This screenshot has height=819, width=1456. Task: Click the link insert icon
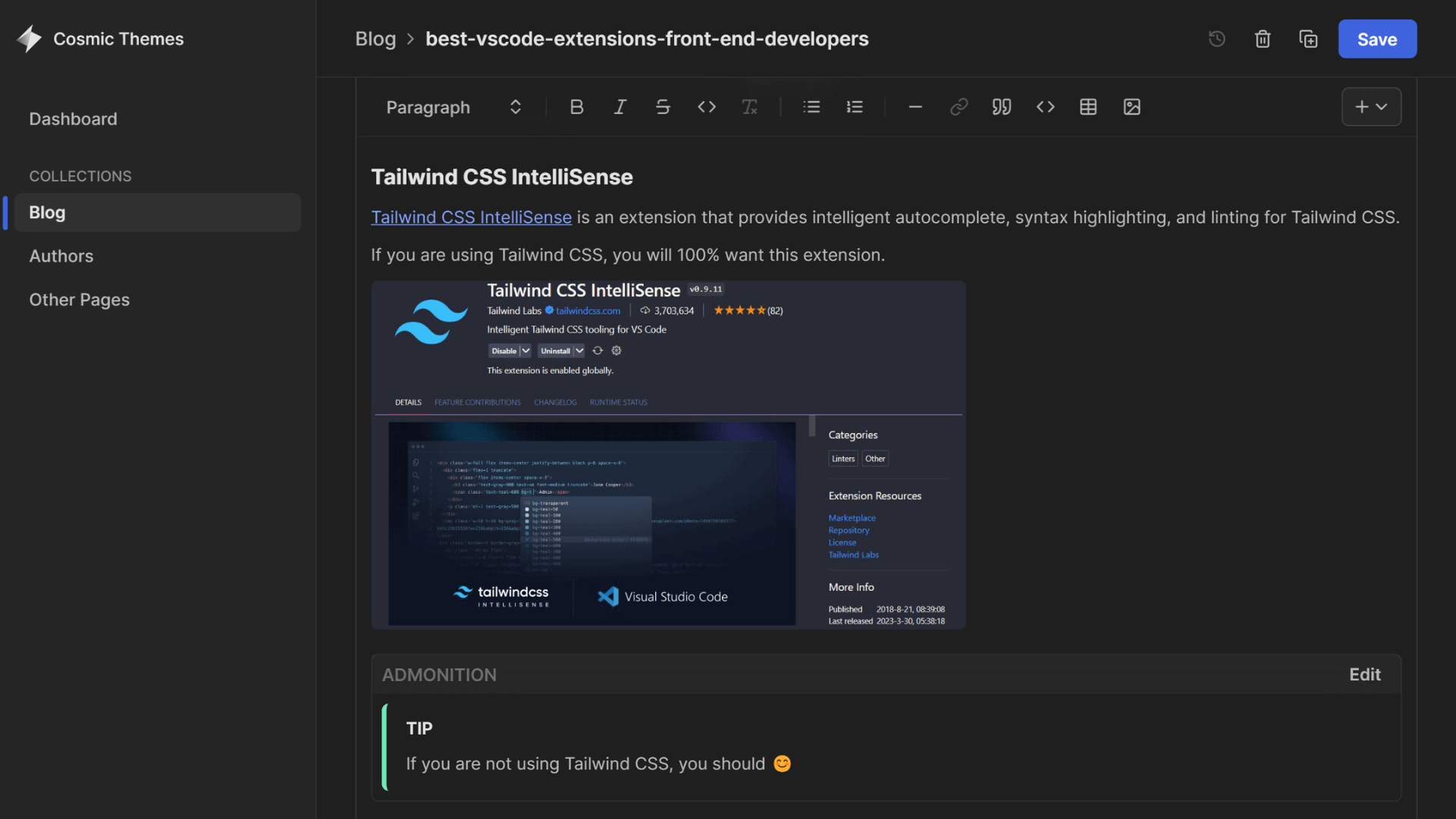click(x=959, y=107)
